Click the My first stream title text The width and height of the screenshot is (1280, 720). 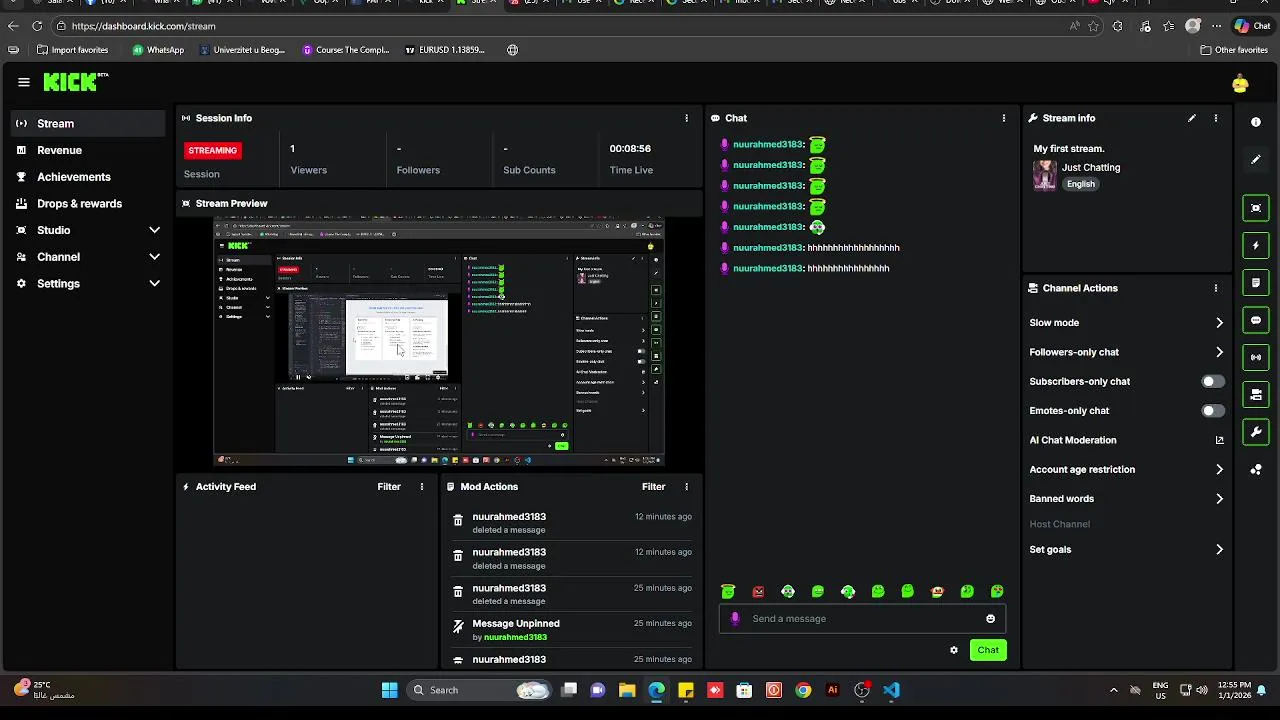point(1069,149)
